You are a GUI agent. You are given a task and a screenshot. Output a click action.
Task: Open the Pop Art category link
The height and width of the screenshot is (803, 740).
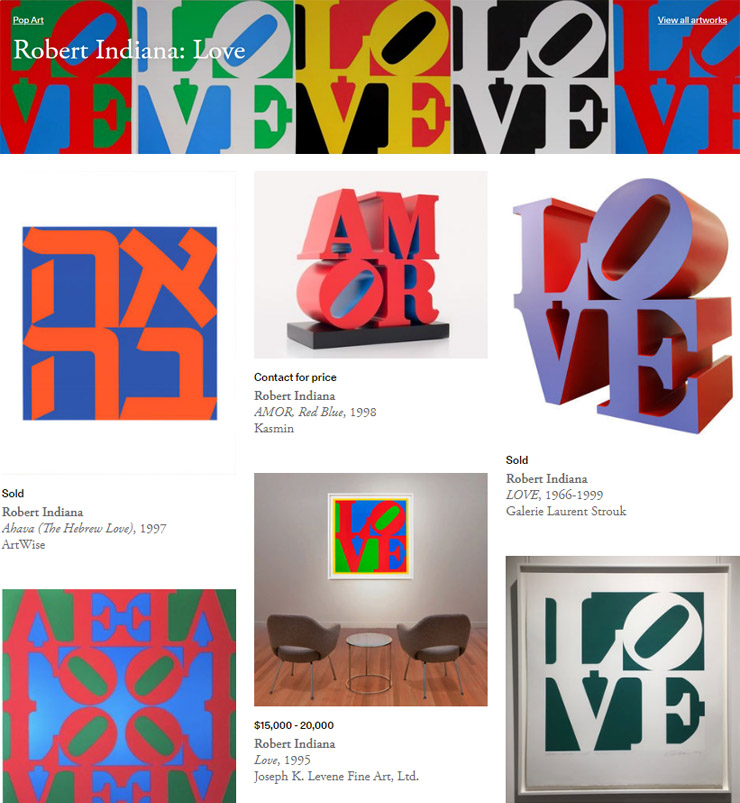pyautogui.click(x=28, y=20)
